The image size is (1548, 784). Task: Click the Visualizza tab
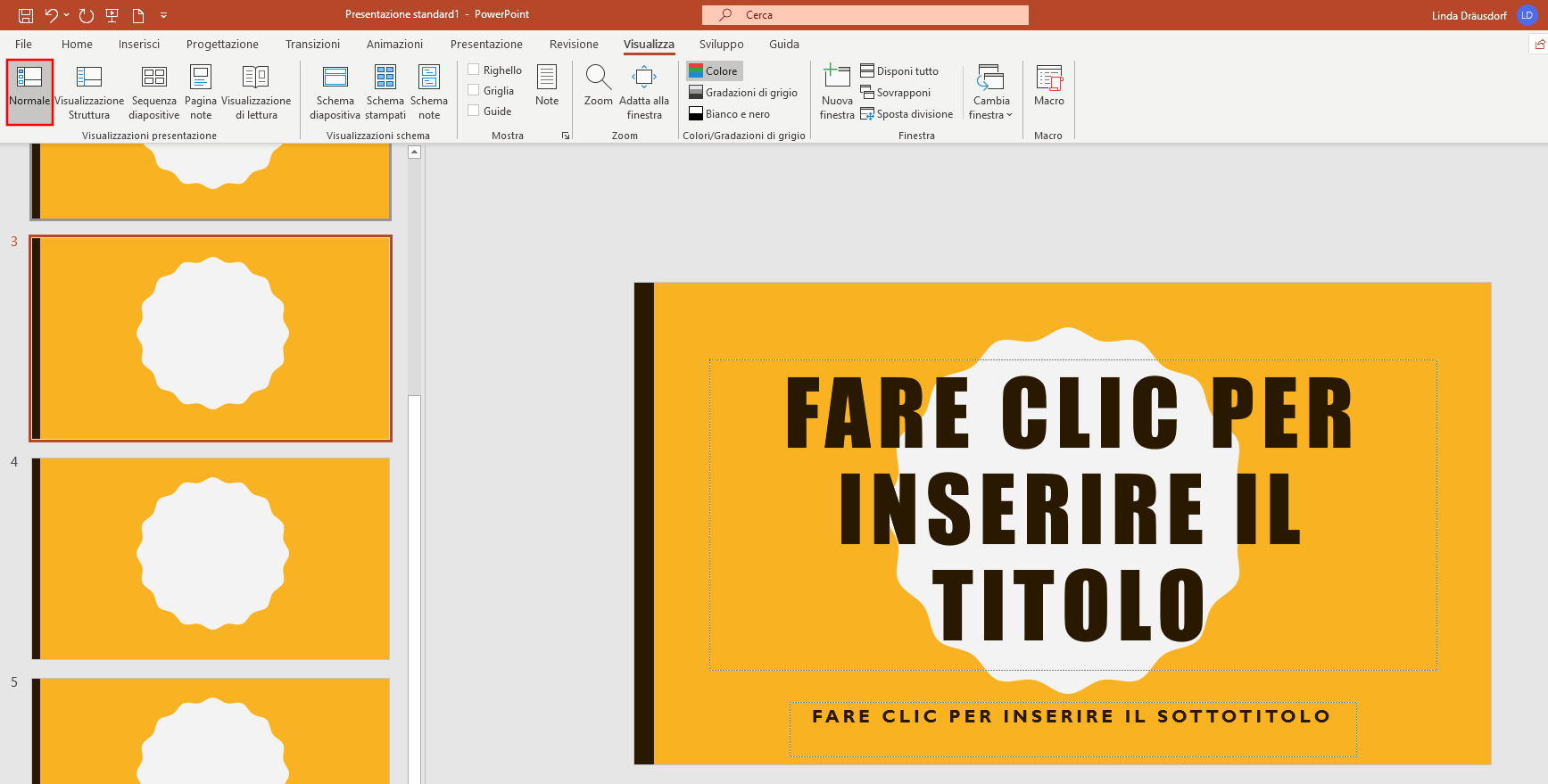pos(649,45)
